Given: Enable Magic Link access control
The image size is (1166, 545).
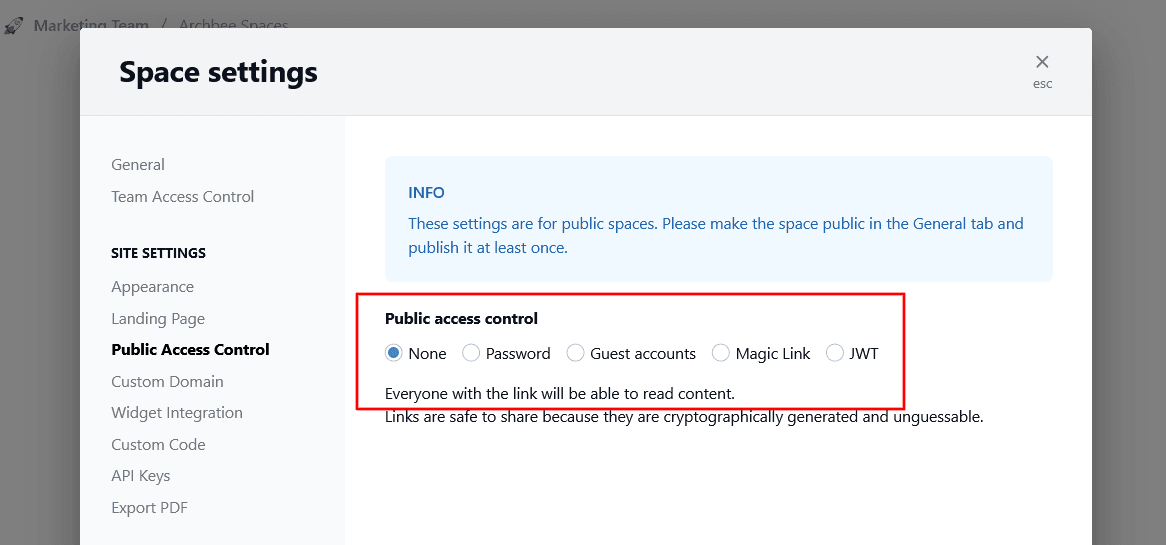Looking at the screenshot, I should coord(720,353).
